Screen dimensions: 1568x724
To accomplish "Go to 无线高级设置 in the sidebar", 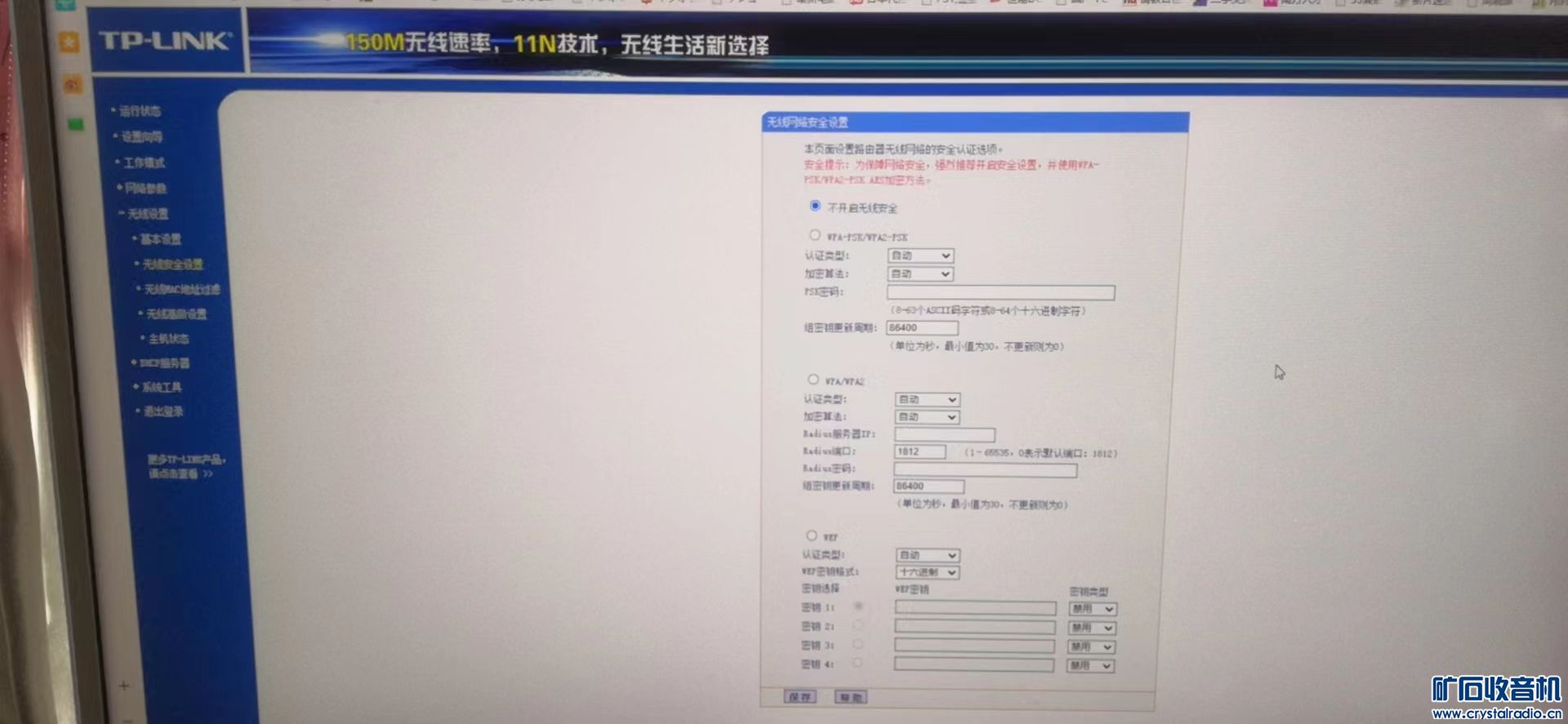I will point(176,313).
